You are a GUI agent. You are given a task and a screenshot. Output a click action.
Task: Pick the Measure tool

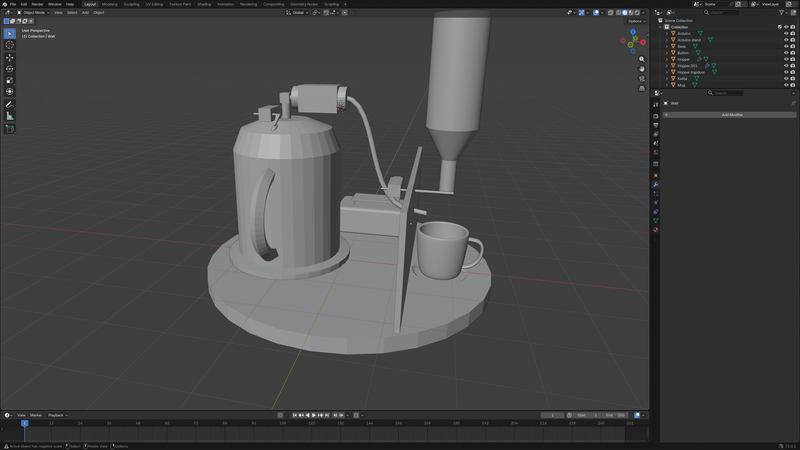click(10, 116)
